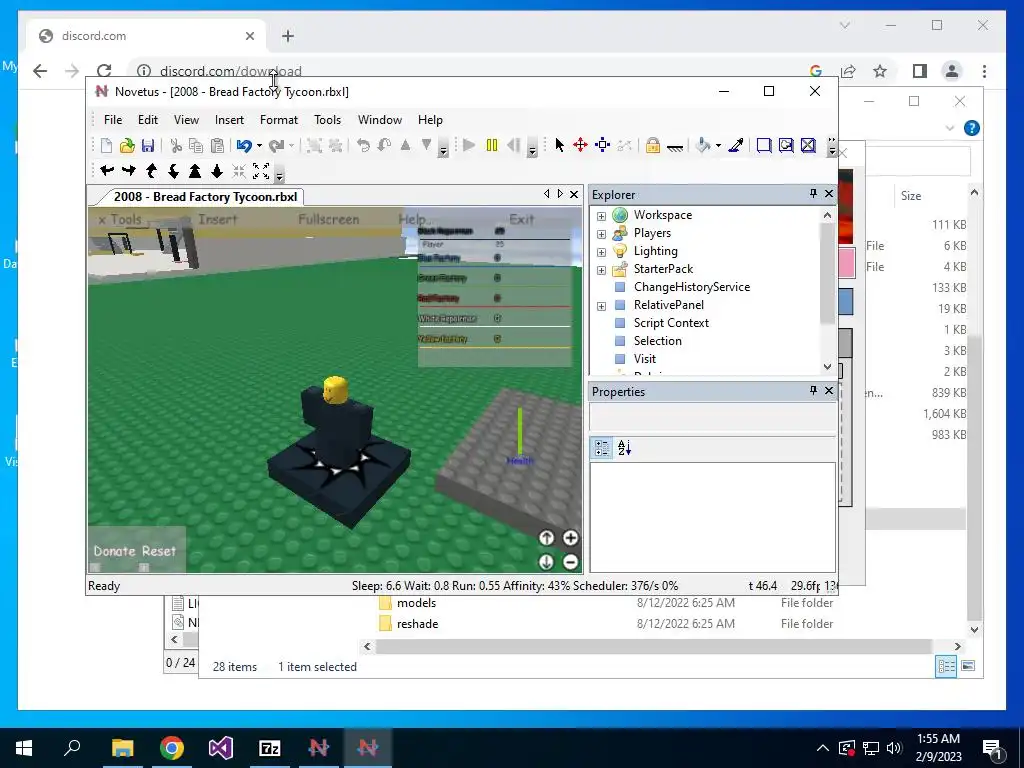Screen dimensions: 1024x768
Task: Click the Reset step-back playback icon
Action: (x=513, y=145)
